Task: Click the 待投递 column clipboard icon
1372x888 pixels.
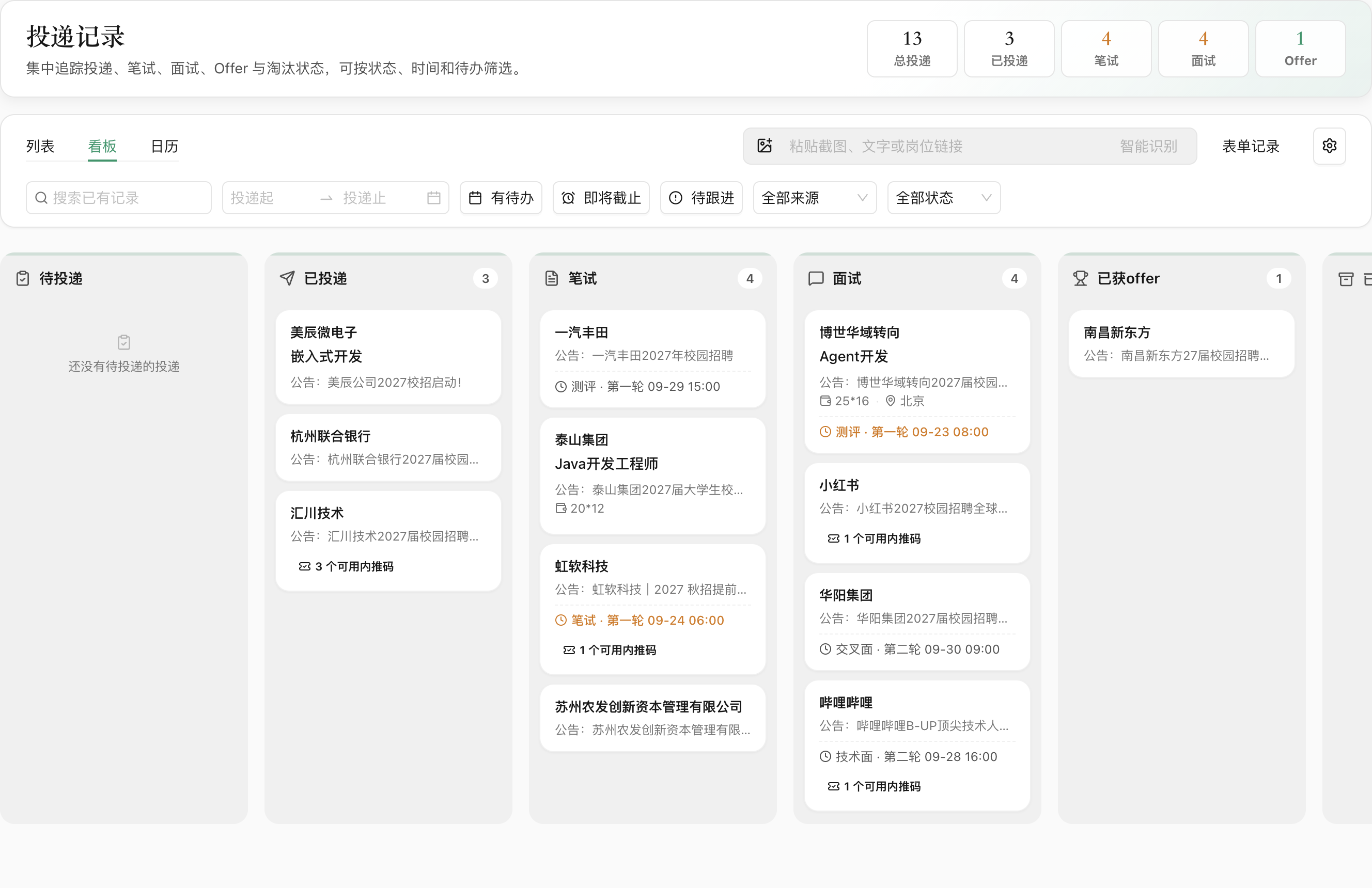Action: click(23, 278)
